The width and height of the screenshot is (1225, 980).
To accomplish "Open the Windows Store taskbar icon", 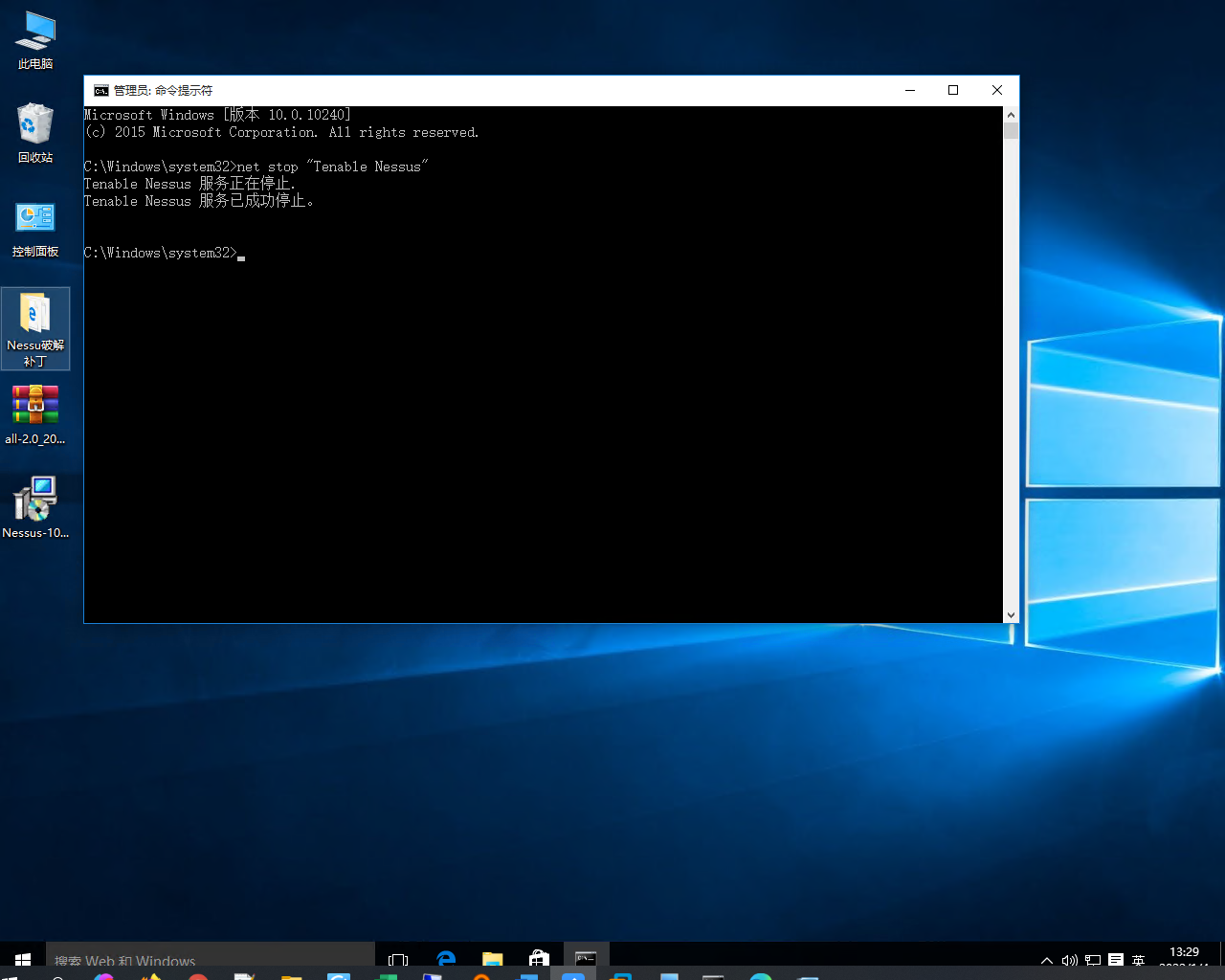I will click(x=539, y=959).
